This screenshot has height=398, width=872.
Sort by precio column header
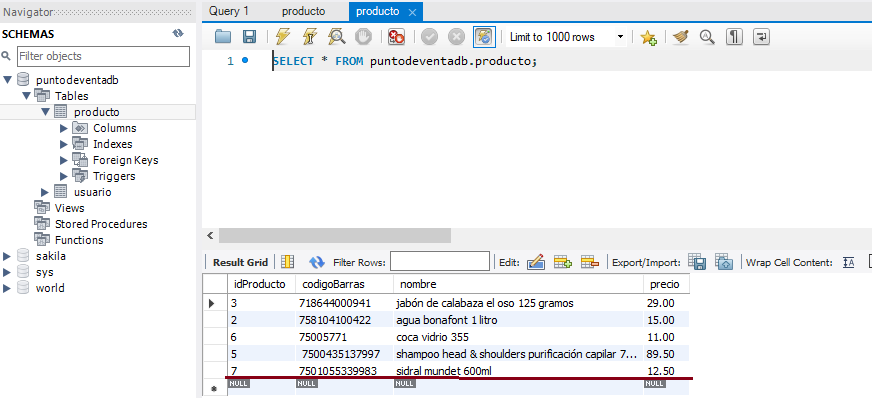click(x=666, y=284)
